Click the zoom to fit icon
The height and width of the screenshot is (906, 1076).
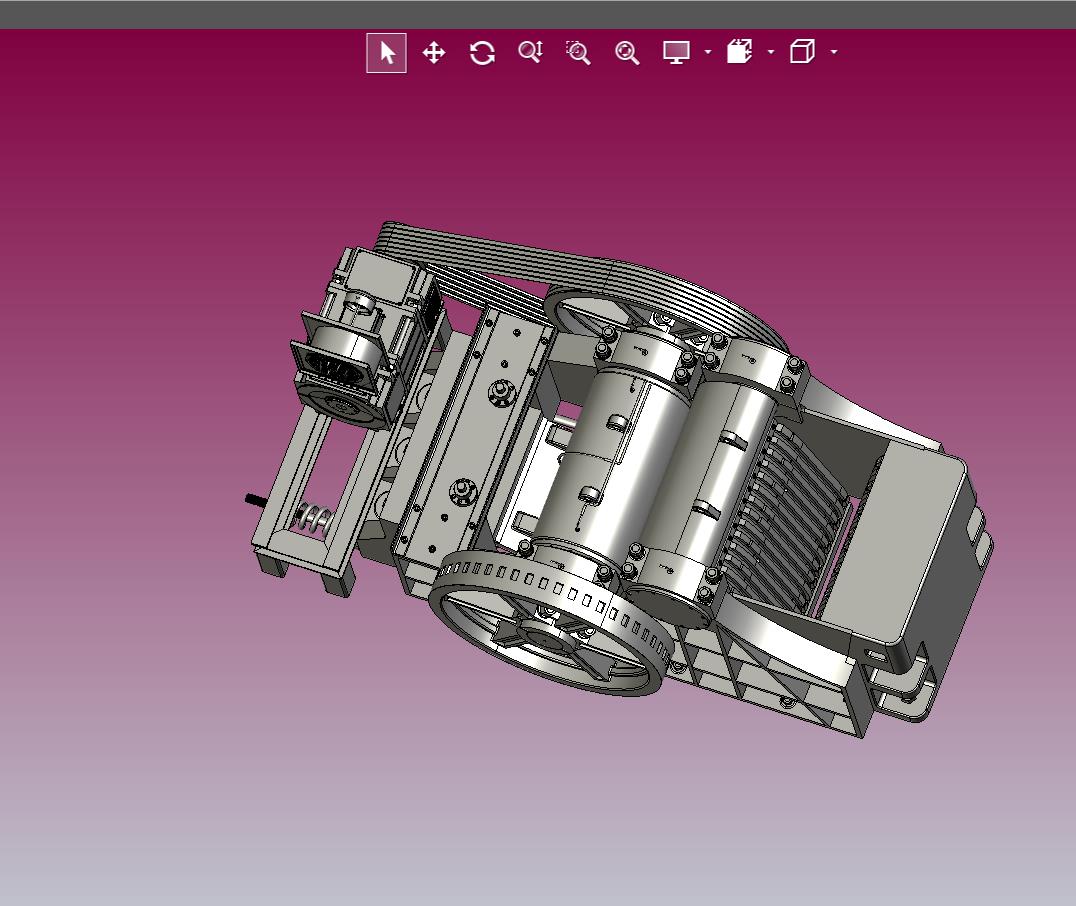coord(627,53)
